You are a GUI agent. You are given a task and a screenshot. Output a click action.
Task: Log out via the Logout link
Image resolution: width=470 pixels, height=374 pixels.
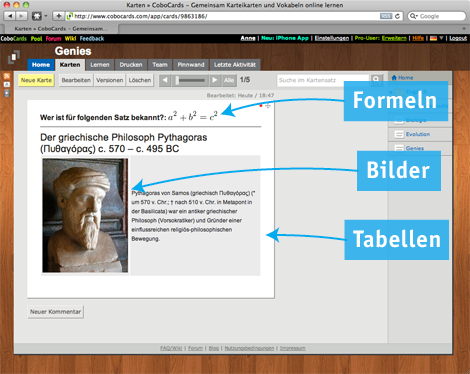(x=458, y=38)
